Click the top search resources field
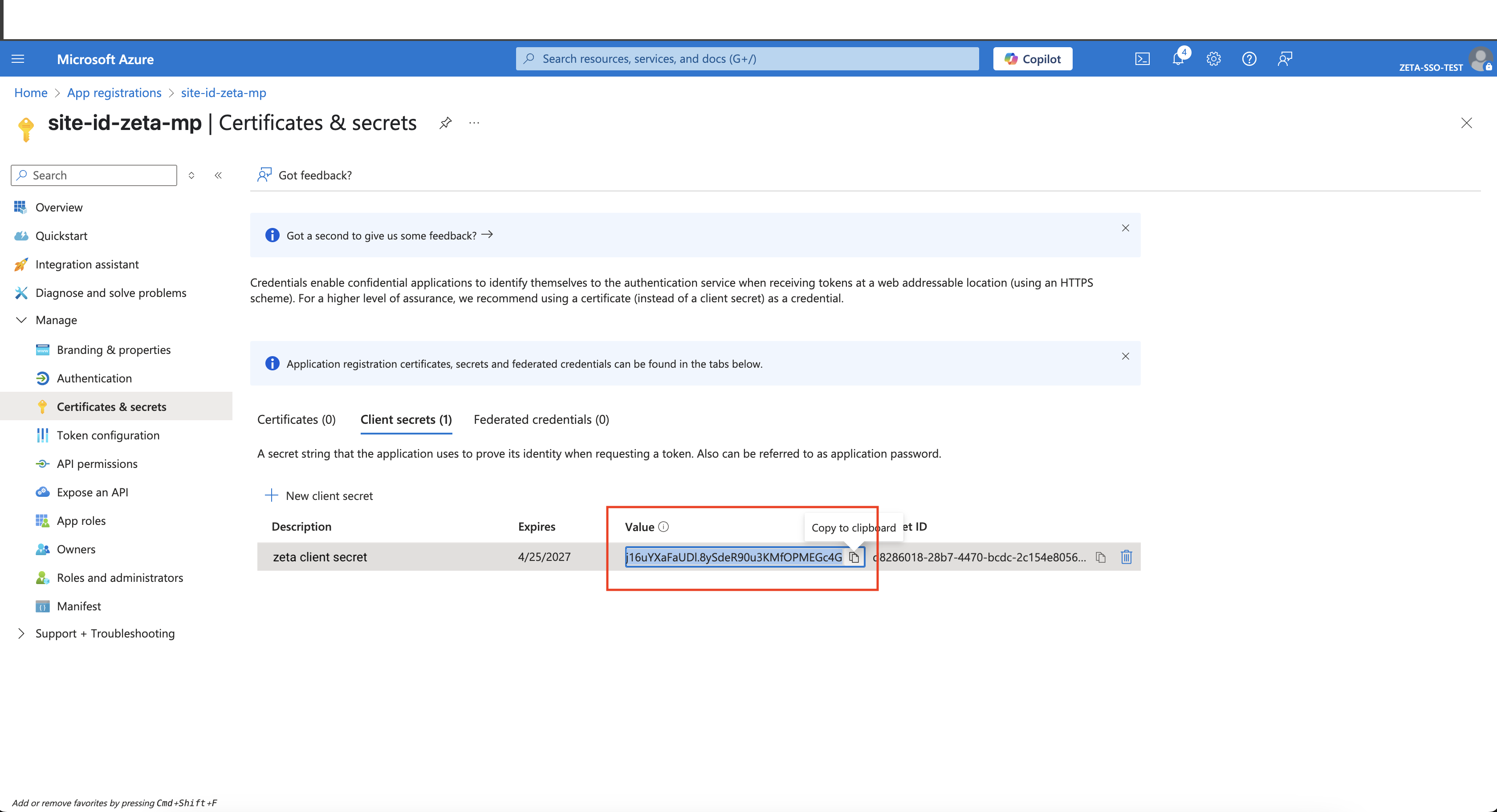Screen dimensions: 1497x812 747,59
